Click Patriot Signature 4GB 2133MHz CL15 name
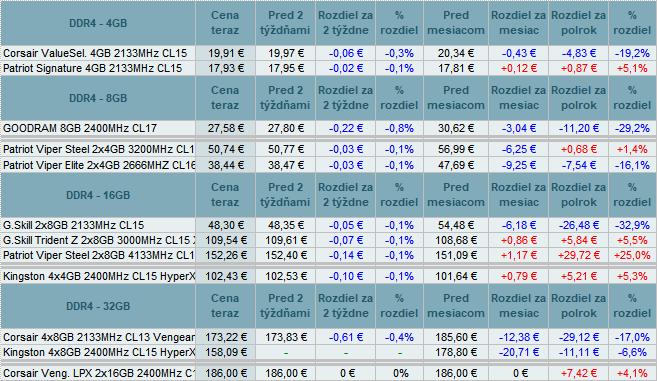This screenshot has width=657, height=381. click(x=93, y=68)
